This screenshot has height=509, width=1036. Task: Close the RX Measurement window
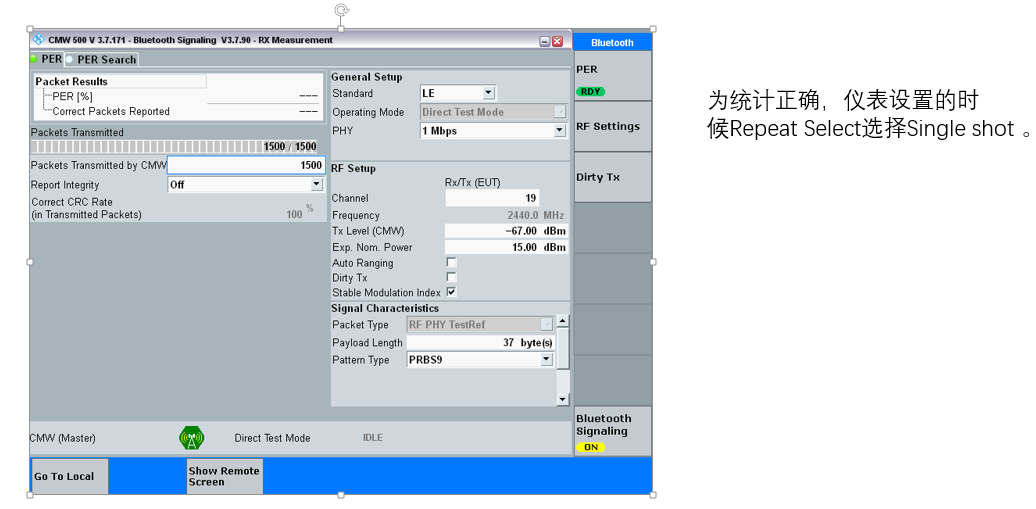(558, 41)
